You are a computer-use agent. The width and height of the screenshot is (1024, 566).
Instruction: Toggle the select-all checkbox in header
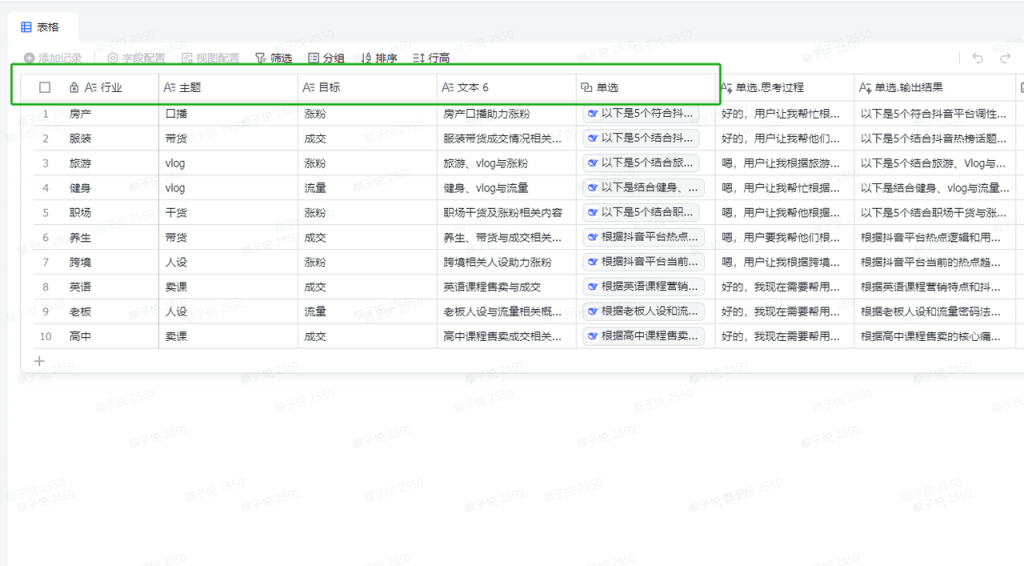45,88
